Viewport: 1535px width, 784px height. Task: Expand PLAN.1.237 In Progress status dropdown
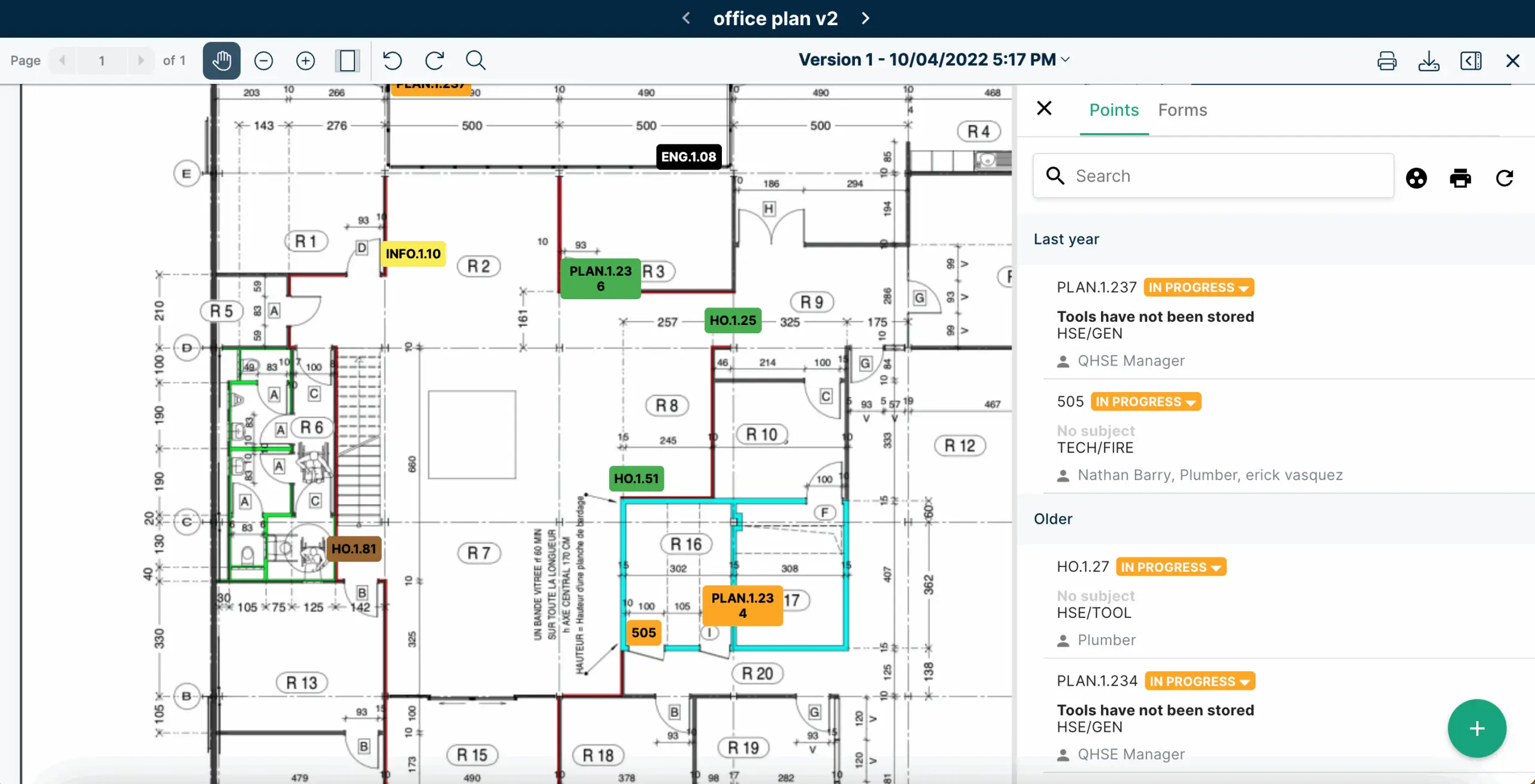(x=1199, y=288)
